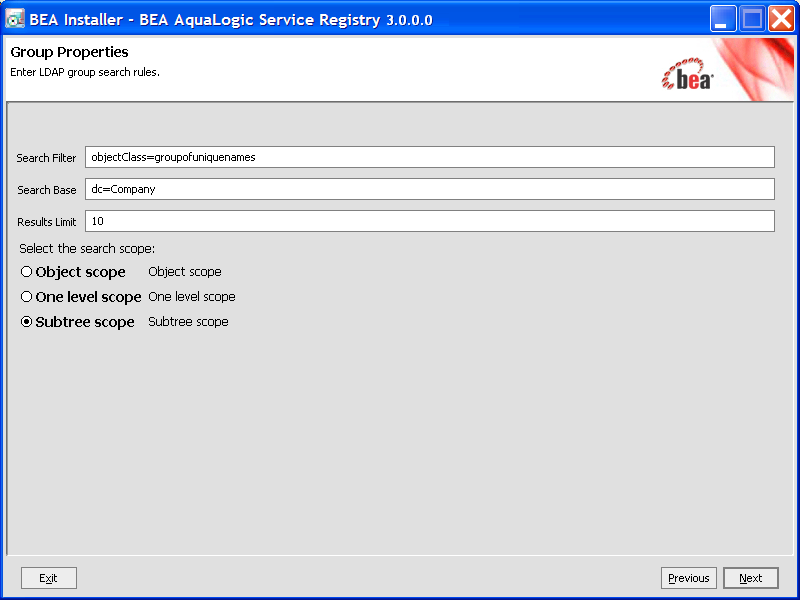Select the Subtree scope radio button
Viewport: 800px width, 600px height.
pyautogui.click(x=27, y=321)
